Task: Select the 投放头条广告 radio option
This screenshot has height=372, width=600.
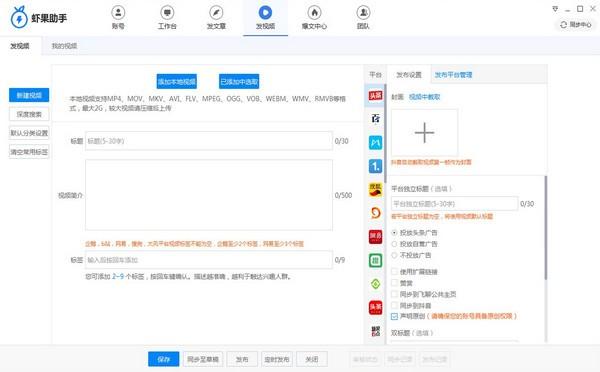Action: 394,233
